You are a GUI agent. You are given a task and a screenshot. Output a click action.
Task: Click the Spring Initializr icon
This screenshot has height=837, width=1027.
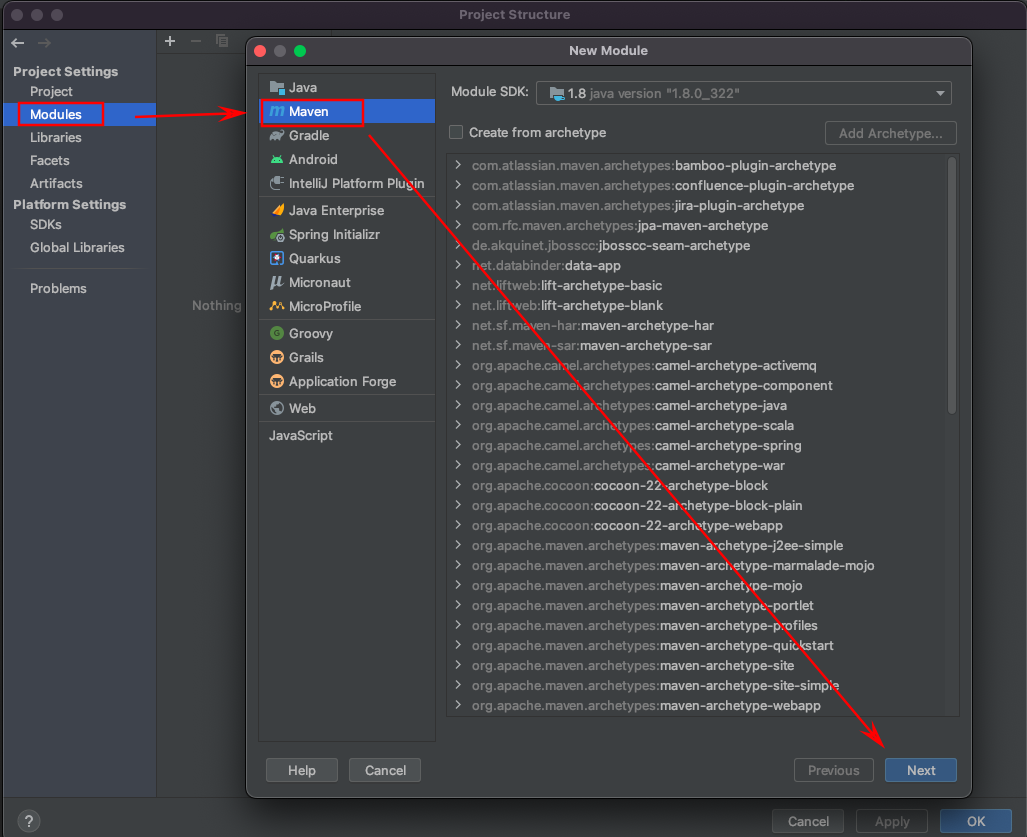click(277, 234)
